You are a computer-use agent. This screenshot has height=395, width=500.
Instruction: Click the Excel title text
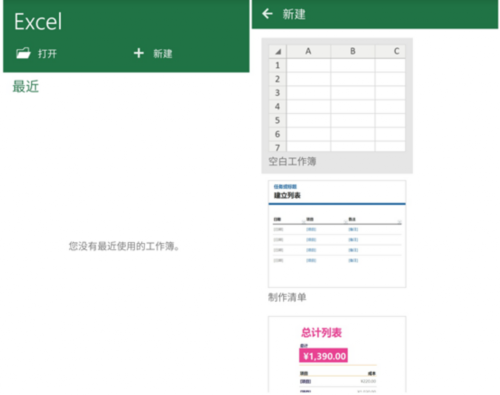point(38,22)
